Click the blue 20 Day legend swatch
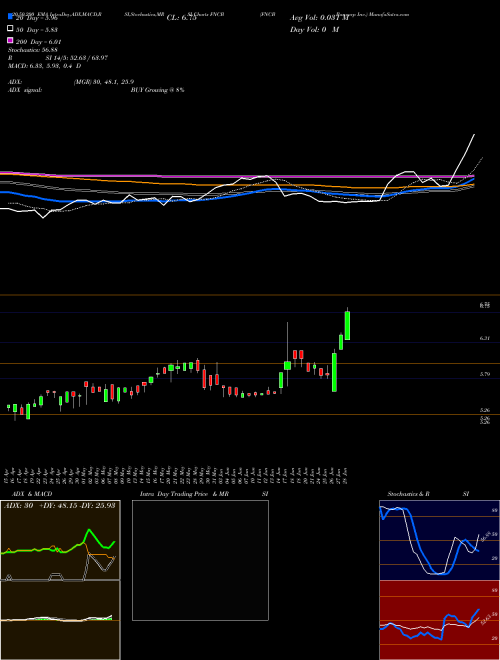 coord(11,17)
